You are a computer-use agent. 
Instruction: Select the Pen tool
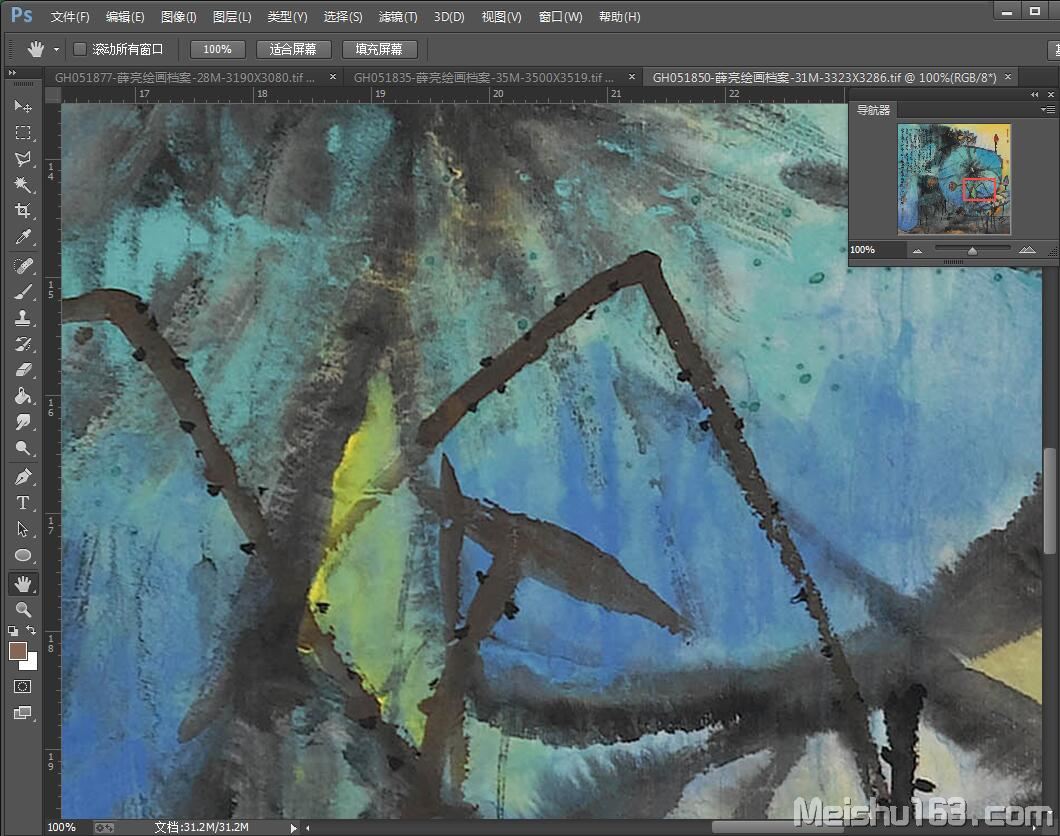[23, 477]
